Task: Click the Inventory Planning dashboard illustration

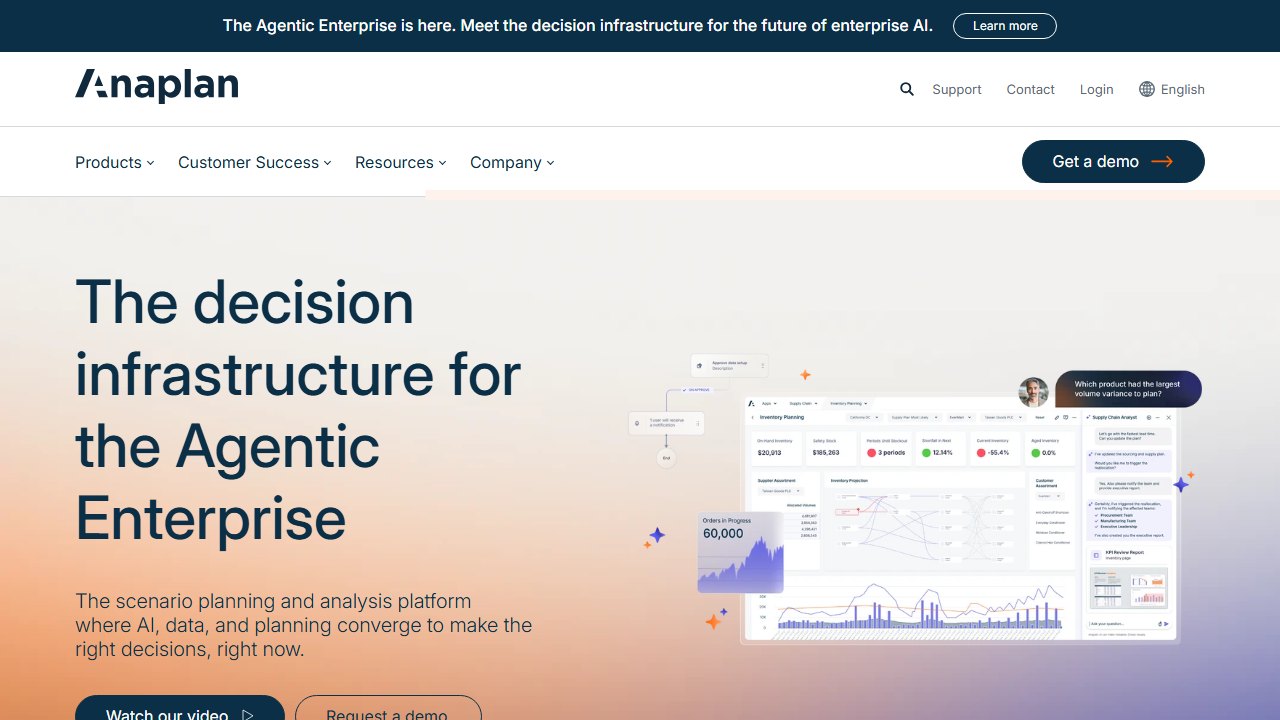Action: point(960,520)
